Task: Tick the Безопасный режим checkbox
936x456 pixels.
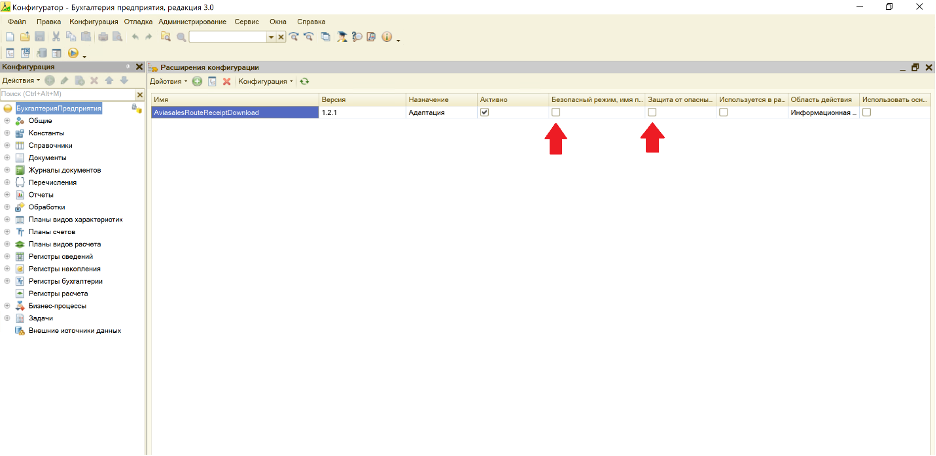Action: tap(555, 112)
